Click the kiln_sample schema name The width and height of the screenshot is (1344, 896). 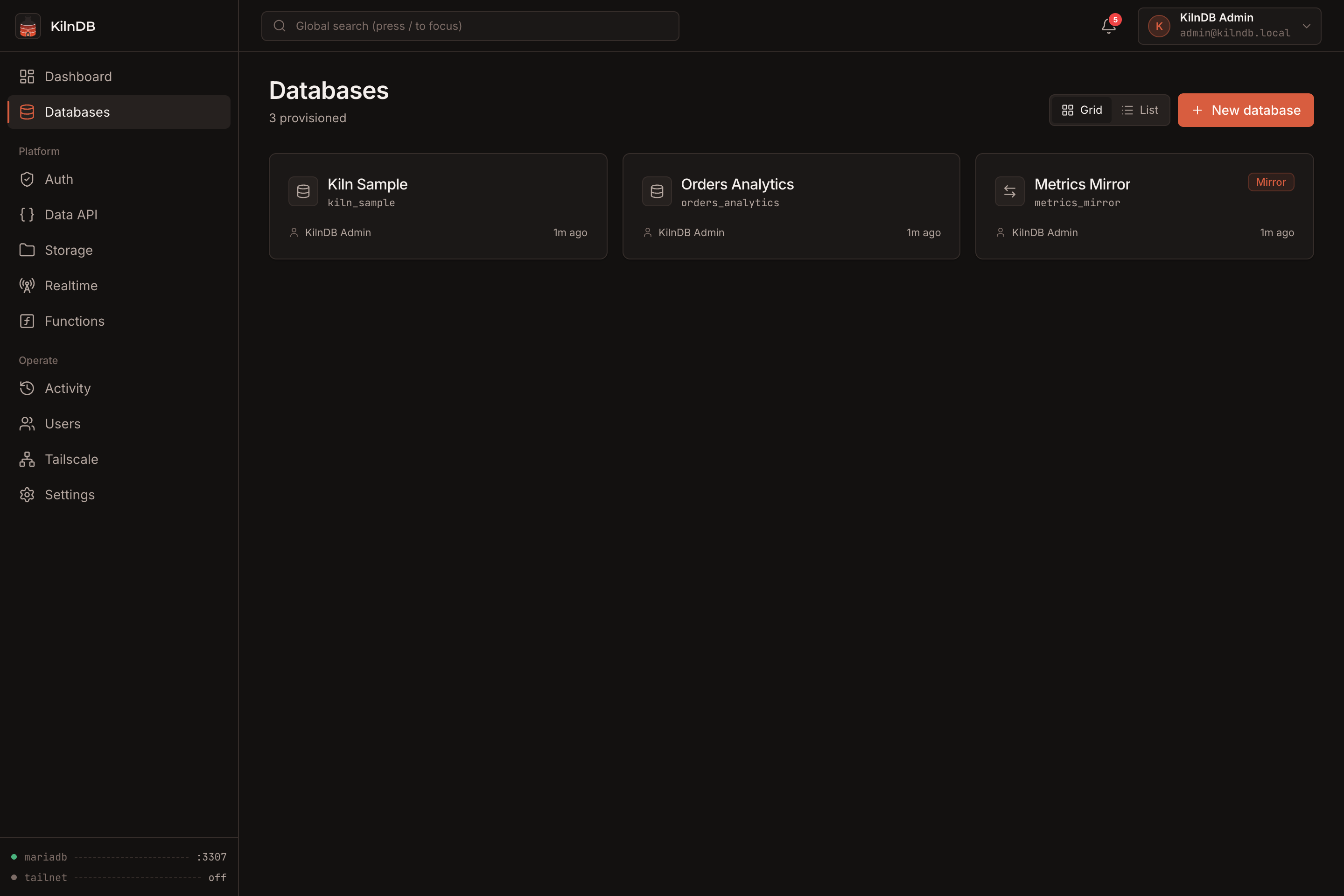coord(361,203)
